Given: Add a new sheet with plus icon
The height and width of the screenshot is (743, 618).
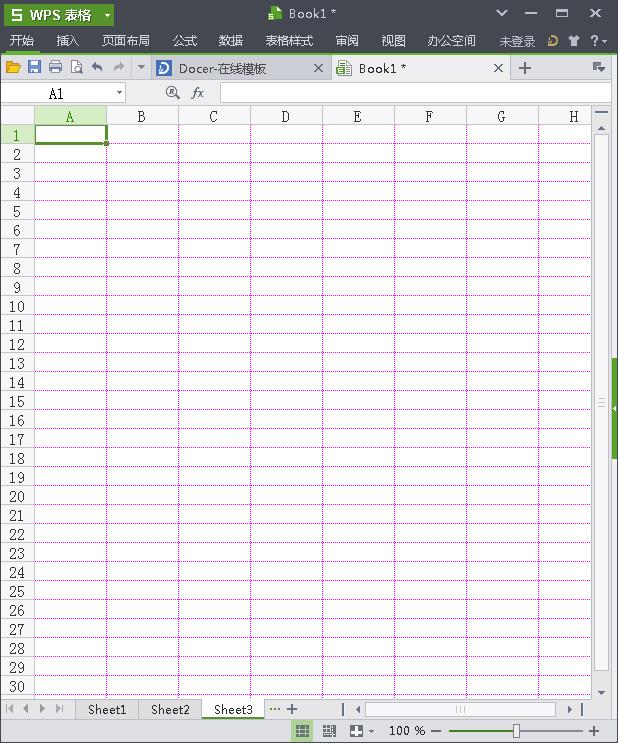Looking at the screenshot, I should (292, 709).
